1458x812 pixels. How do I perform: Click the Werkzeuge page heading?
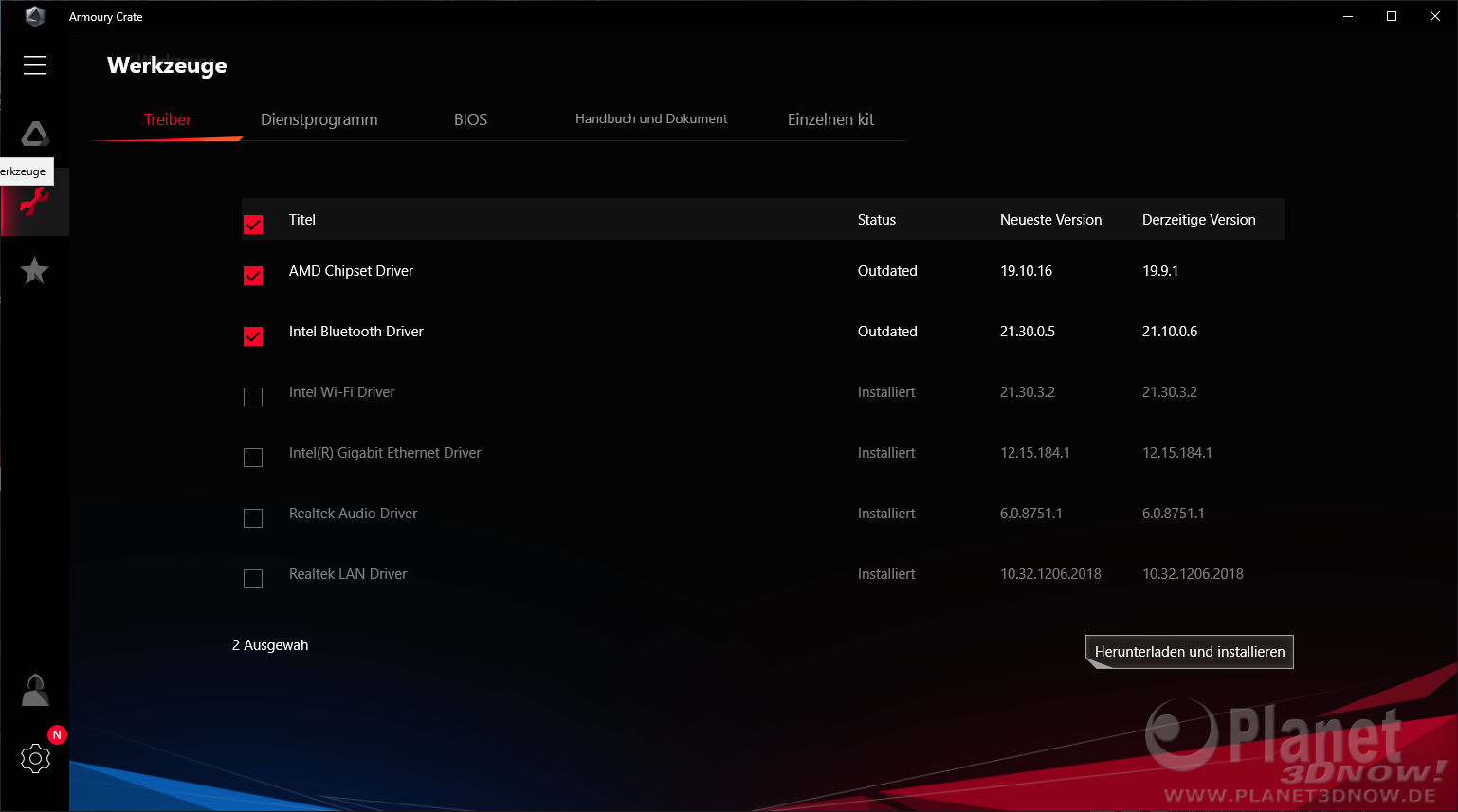coord(167,65)
